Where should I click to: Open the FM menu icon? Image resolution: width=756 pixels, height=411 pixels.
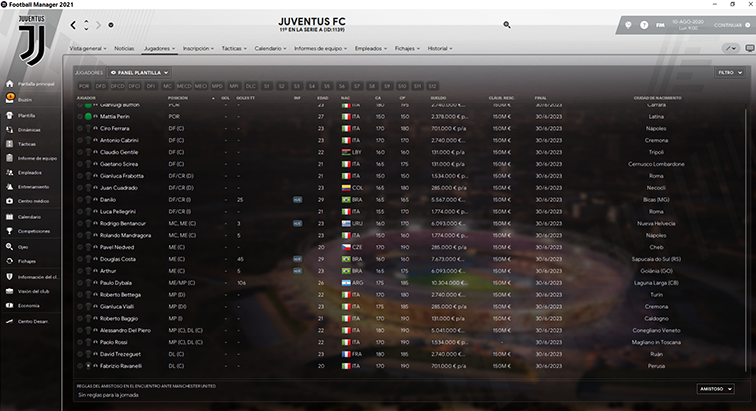(x=660, y=25)
